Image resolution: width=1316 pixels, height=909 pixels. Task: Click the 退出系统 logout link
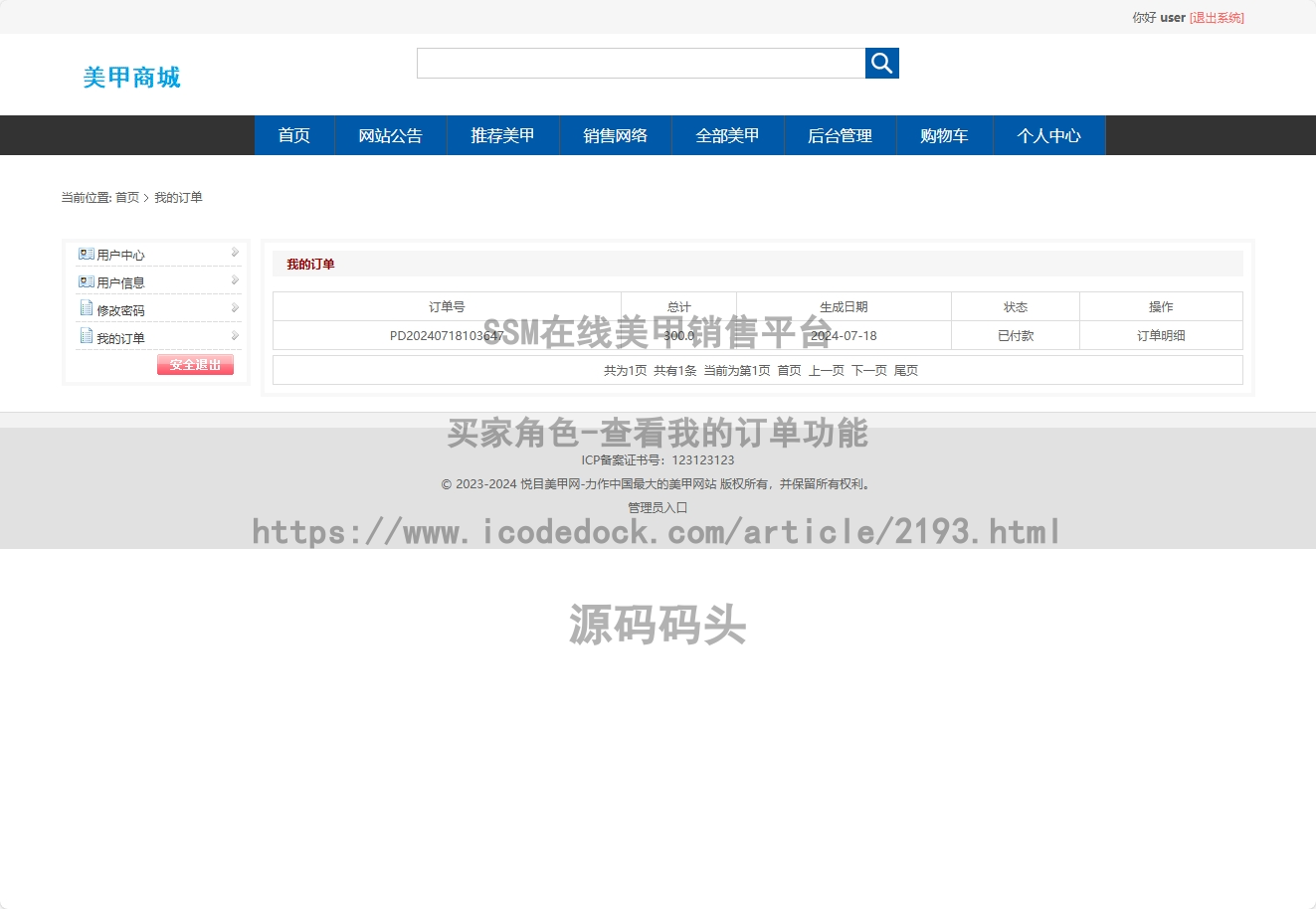(1217, 18)
